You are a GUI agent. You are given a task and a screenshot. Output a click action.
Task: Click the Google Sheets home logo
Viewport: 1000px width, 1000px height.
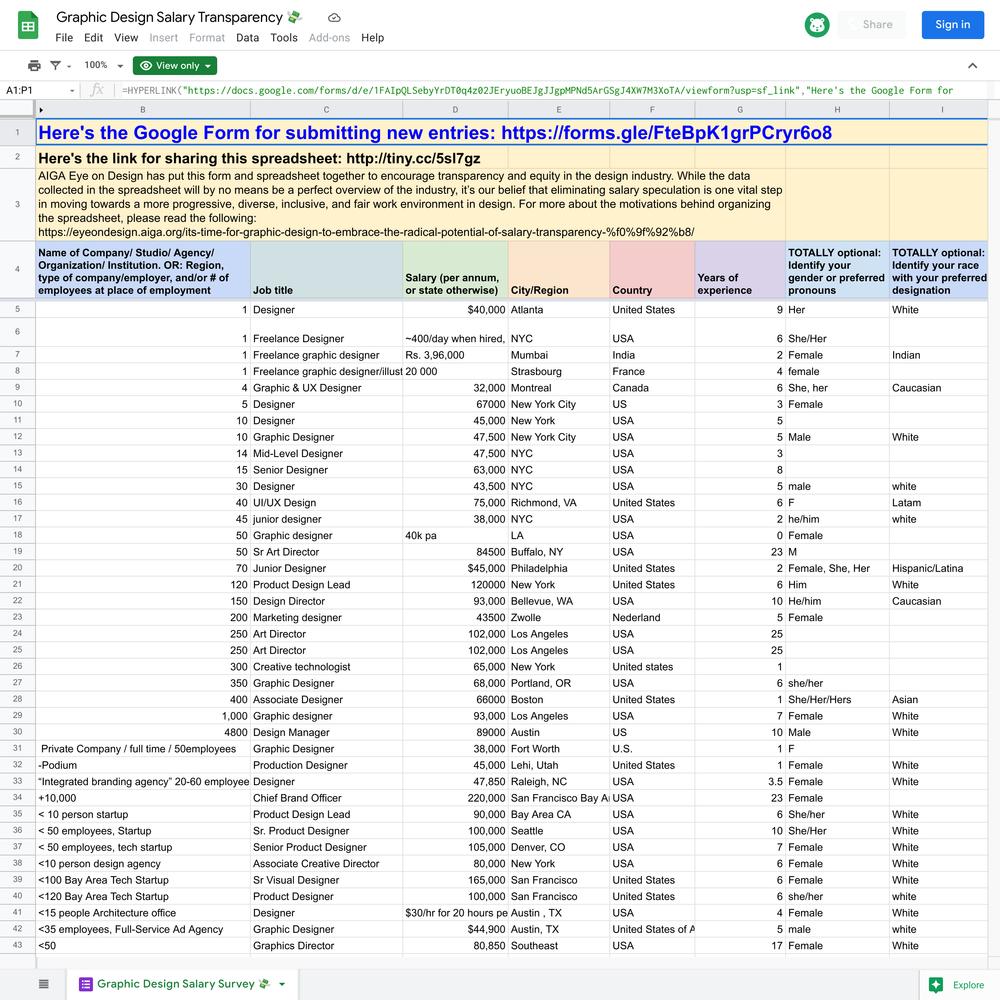28,26
